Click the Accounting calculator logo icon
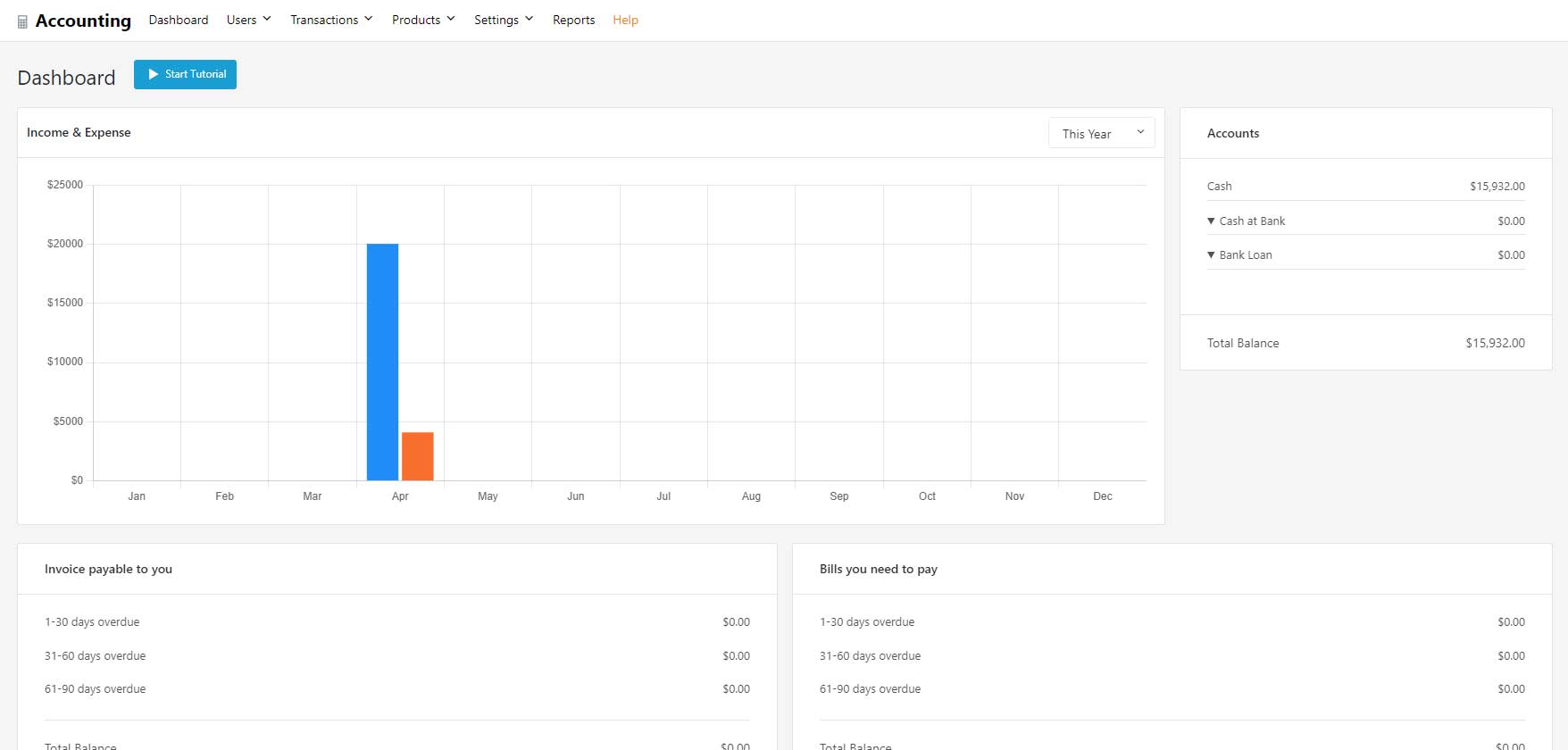Image resolution: width=1568 pixels, height=750 pixels. [22, 21]
